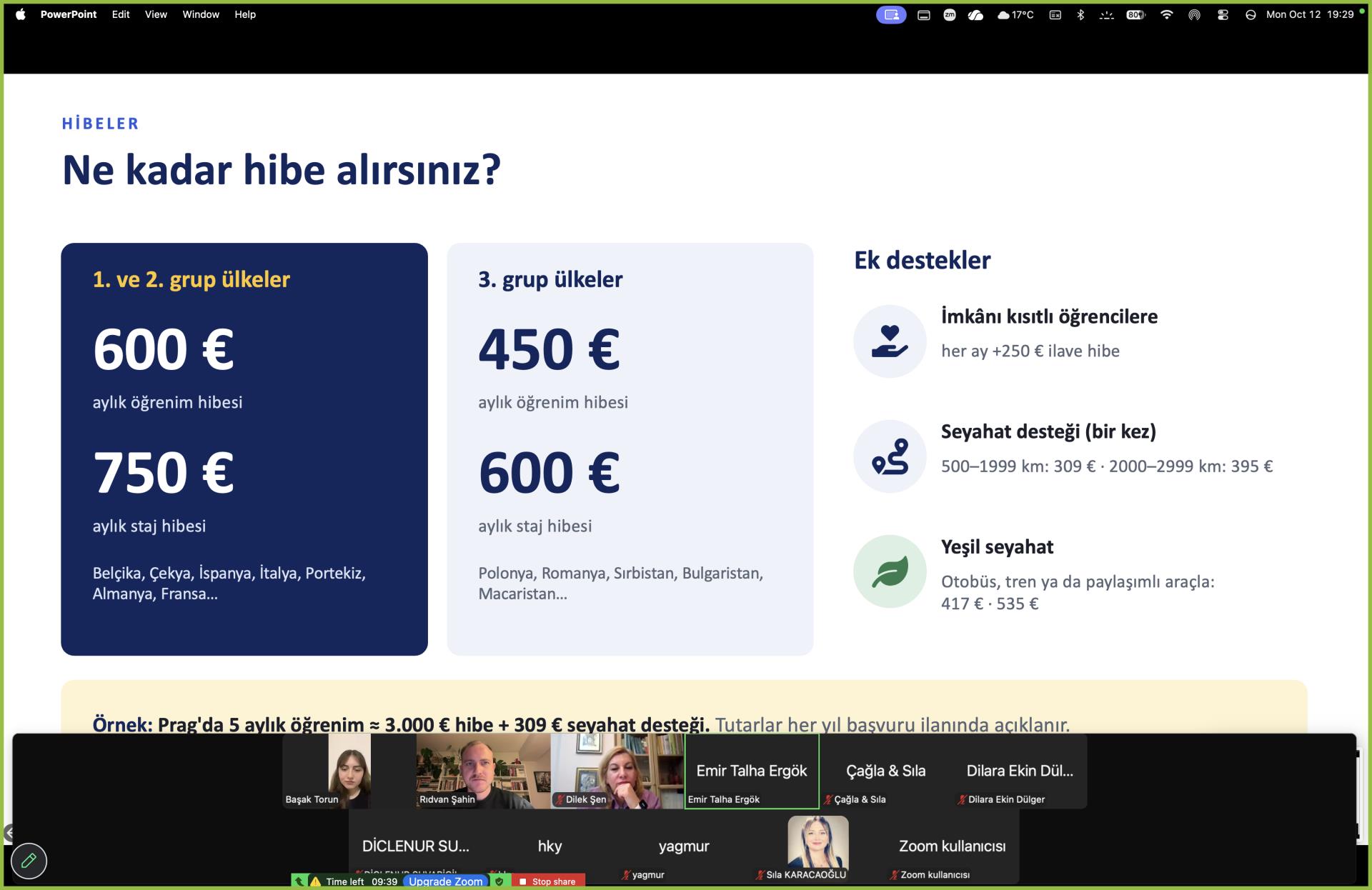Select Rıdvan Şahin's video thumbnail
This screenshot has width=1372, height=890.
pos(483,771)
